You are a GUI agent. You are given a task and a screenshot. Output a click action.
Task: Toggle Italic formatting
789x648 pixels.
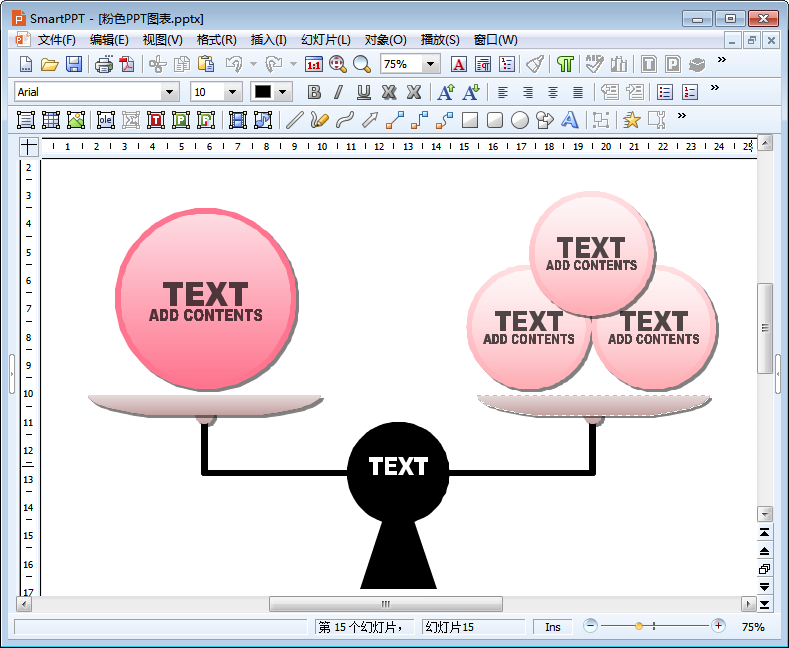[339, 92]
